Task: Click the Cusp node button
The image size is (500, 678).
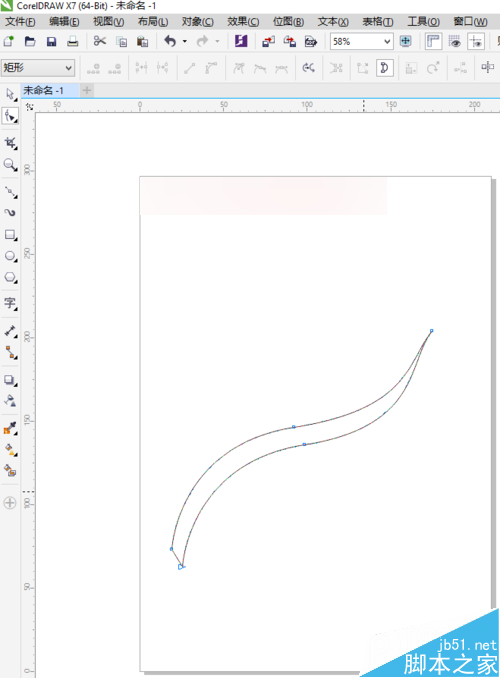Action: click(x=238, y=68)
